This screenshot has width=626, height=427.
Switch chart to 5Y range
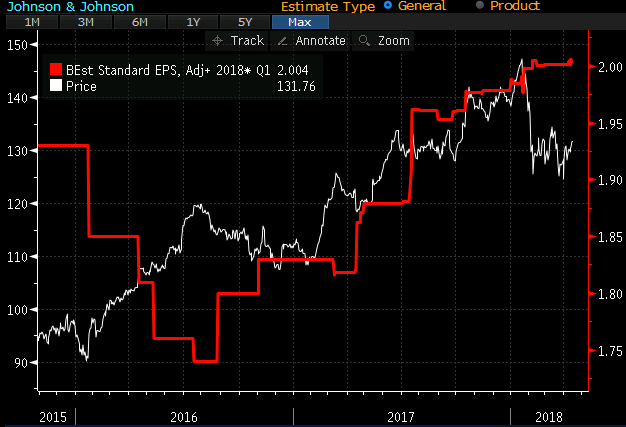click(245, 22)
